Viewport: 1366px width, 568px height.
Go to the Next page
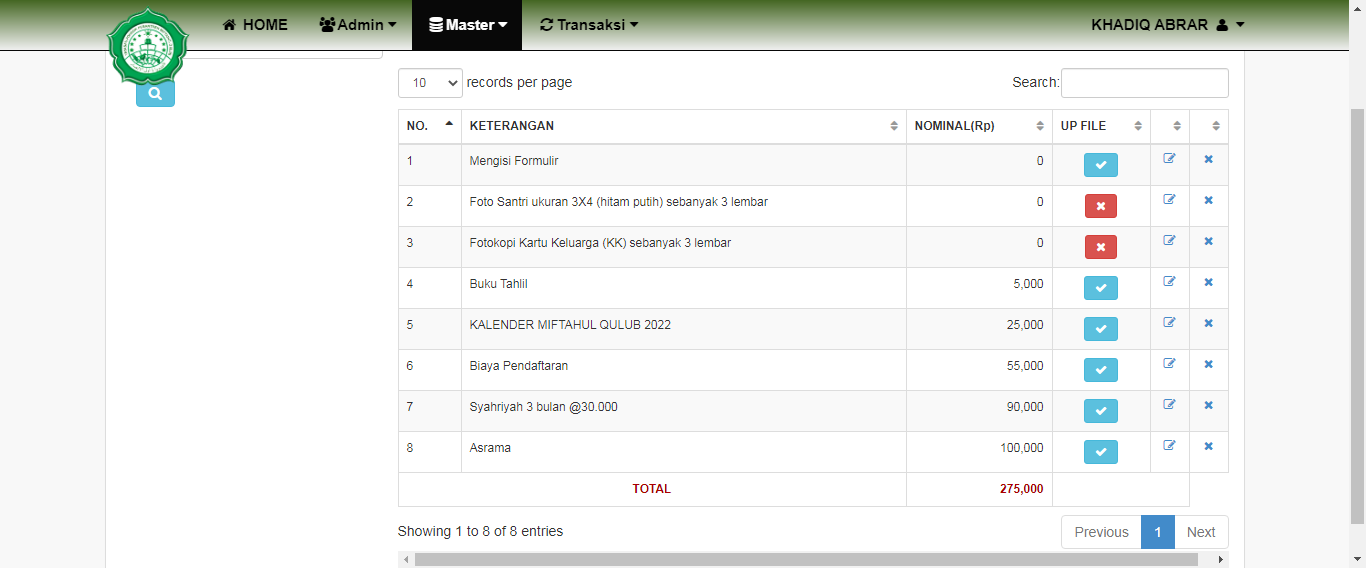click(1200, 532)
